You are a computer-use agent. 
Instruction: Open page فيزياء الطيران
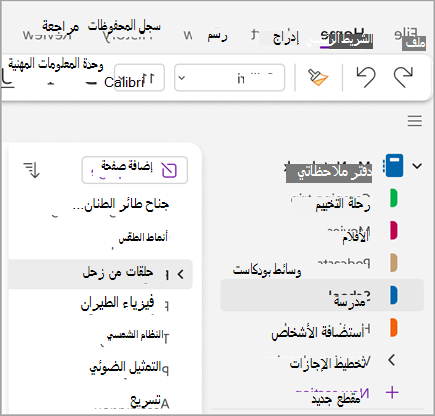click(118, 302)
